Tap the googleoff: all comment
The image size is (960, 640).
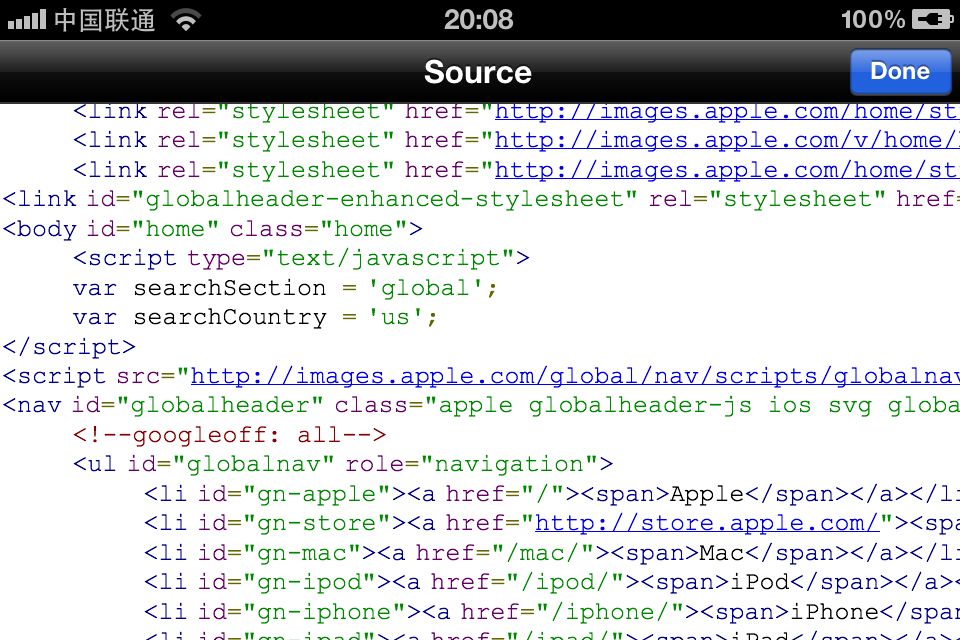pyautogui.click(x=230, y=435)
